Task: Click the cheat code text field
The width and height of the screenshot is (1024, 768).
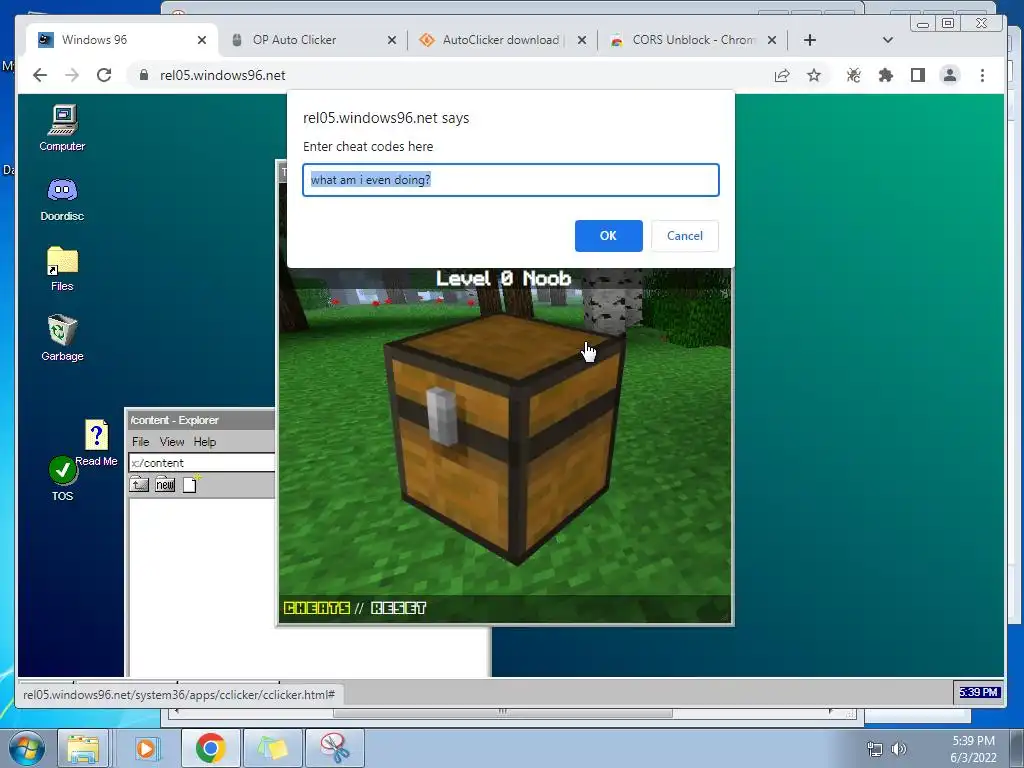Action: click(x=511, y=180)
